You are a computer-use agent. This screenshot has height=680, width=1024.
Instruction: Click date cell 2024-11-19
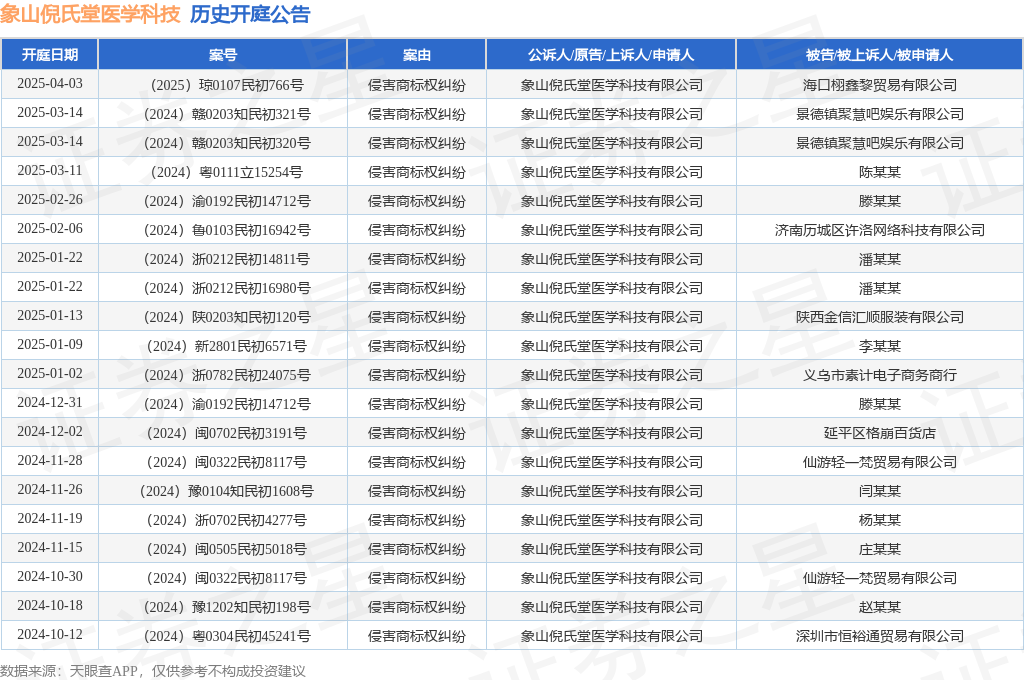(x=50, y=519)
